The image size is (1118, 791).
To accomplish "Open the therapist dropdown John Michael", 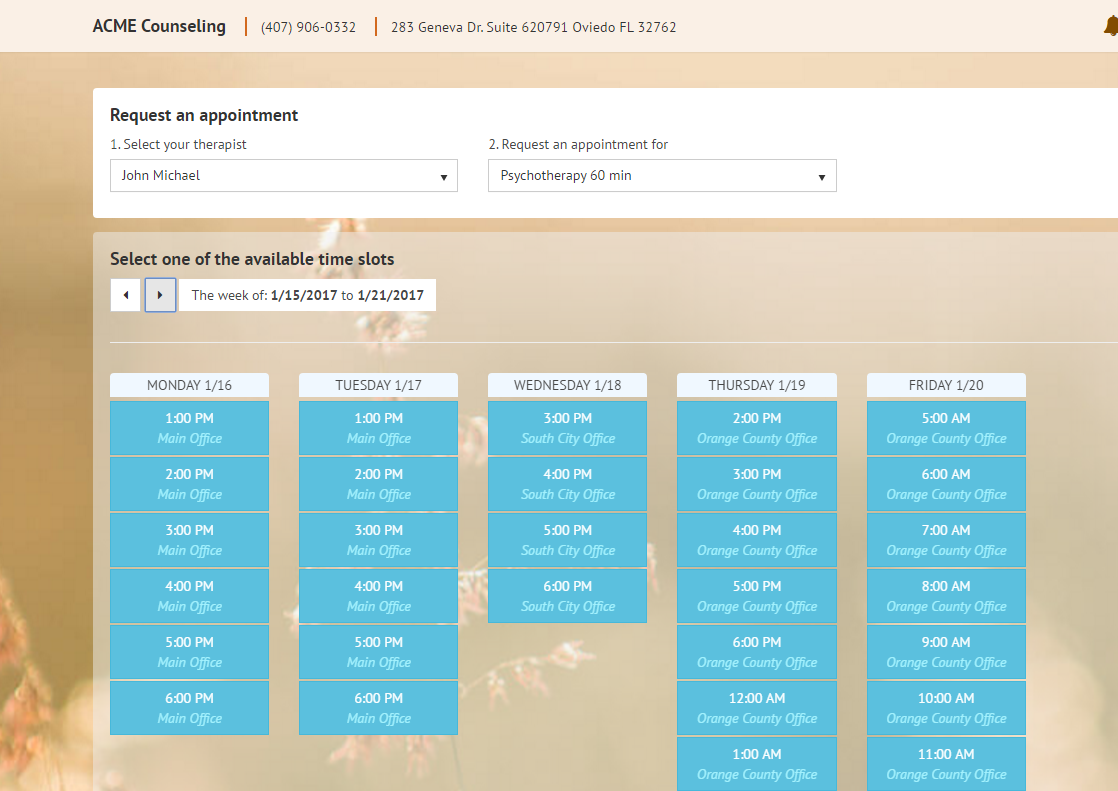I will 284,175.
